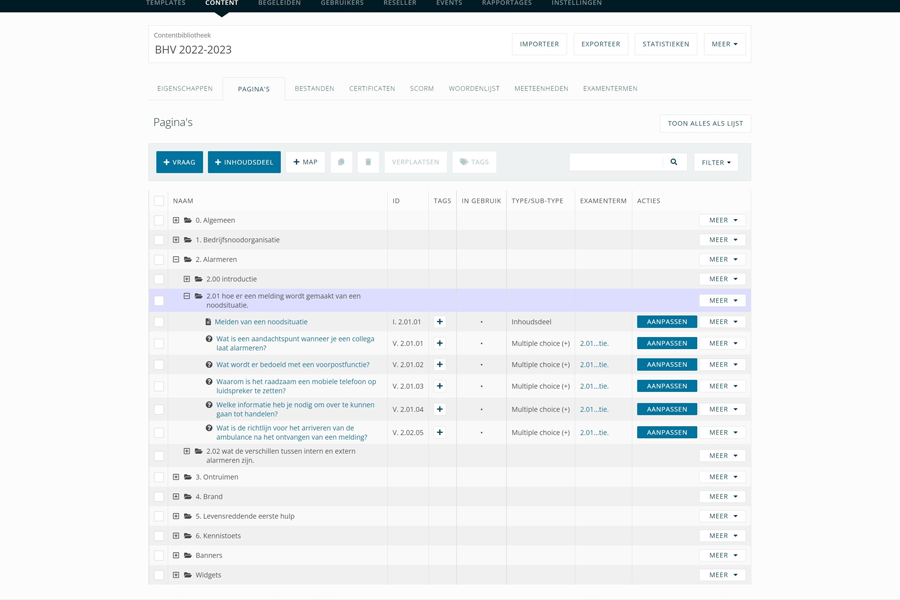900x600 pixels.
Task: Click folder icon of 1. Bedrijfsnoodorganisatie
Action: pyautogui.click(x=188, y=240)
